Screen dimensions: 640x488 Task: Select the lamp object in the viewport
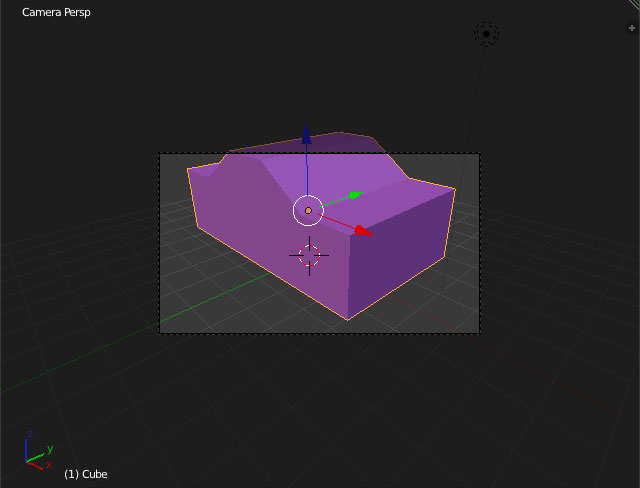coord(486,35)
